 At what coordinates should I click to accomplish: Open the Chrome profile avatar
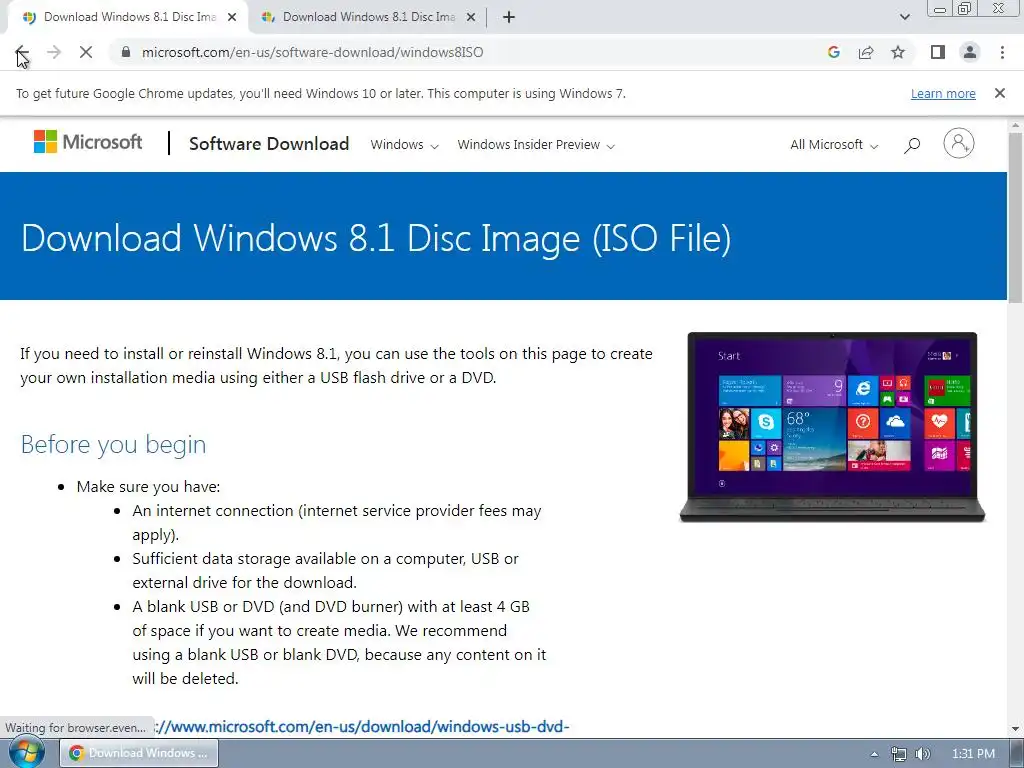point(970,52)
